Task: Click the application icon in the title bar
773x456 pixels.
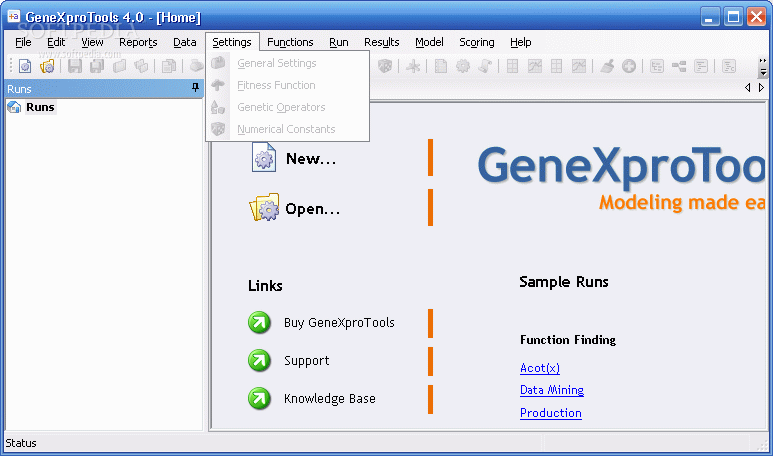Action: pos(13,17)
